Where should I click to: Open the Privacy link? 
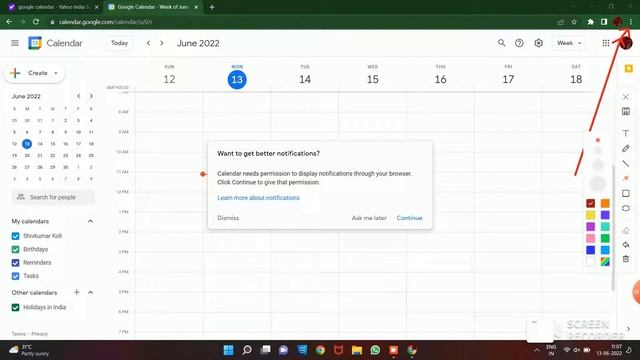coord(40,334)
